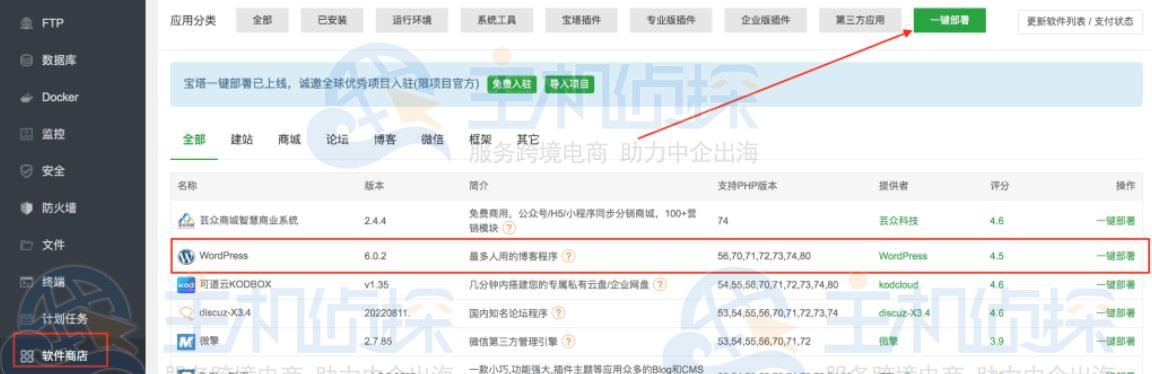
Task: Click 一键部署 in the 芸众商城 row
Action: tap(1115, 220)
